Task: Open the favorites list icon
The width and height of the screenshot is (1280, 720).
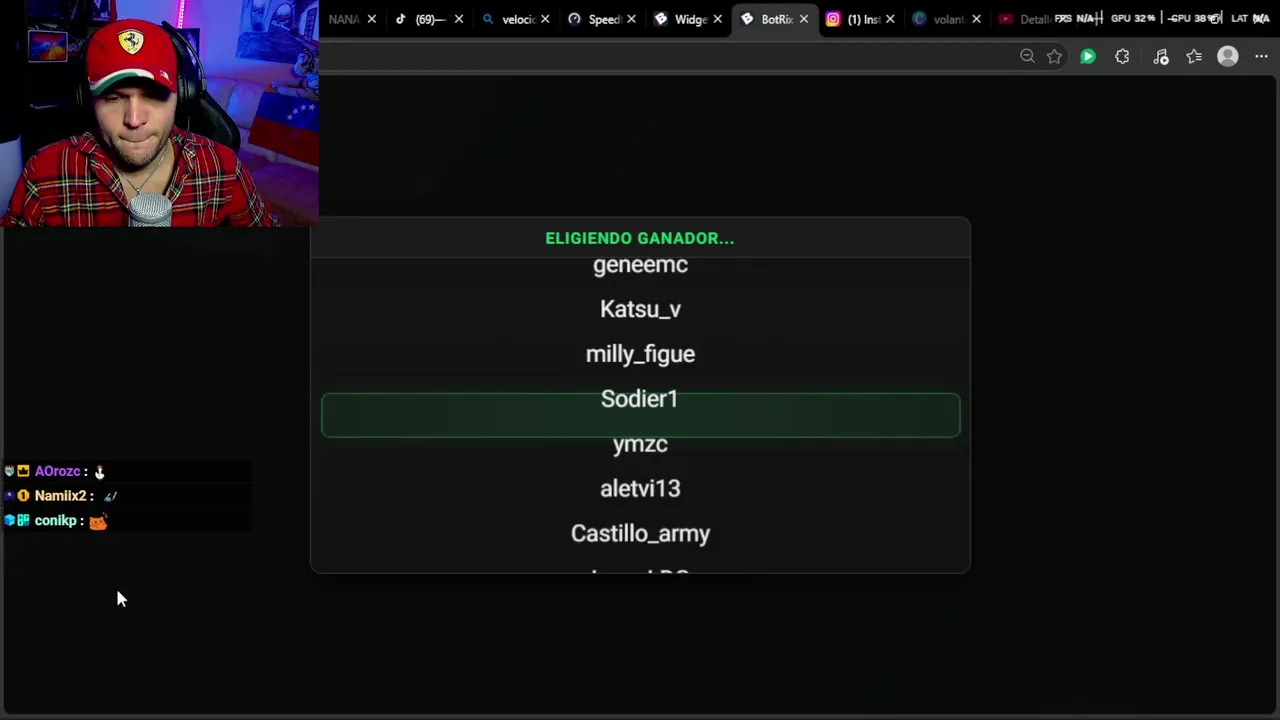Action: (1194, 57)
